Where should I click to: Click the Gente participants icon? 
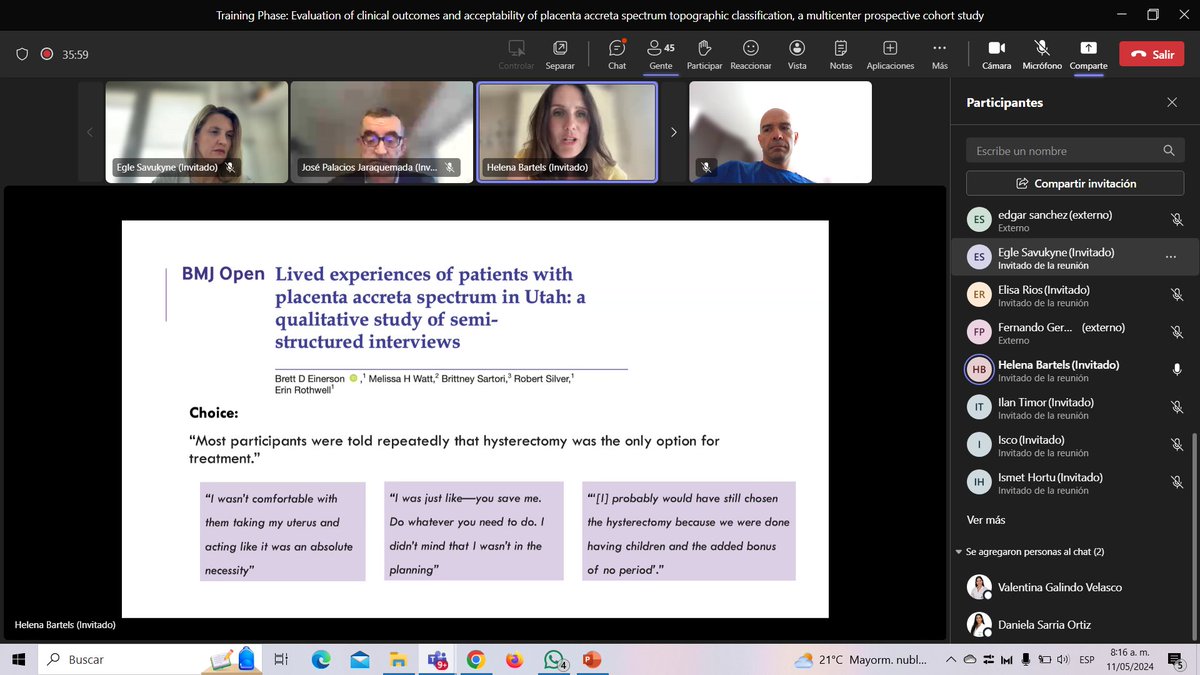pos(661,54)
